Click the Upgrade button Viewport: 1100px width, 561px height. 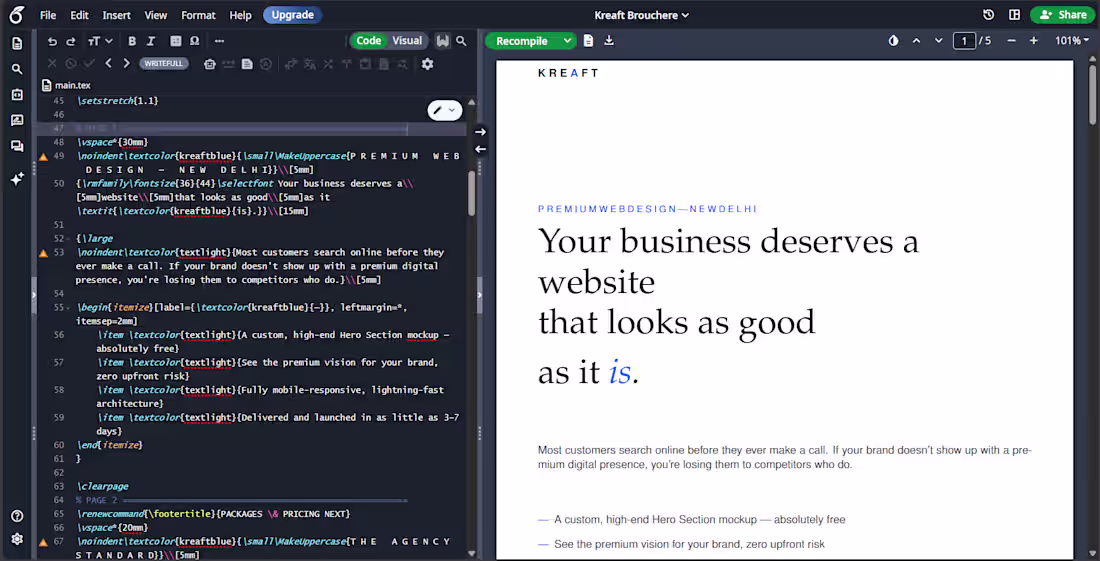point(293,15)
